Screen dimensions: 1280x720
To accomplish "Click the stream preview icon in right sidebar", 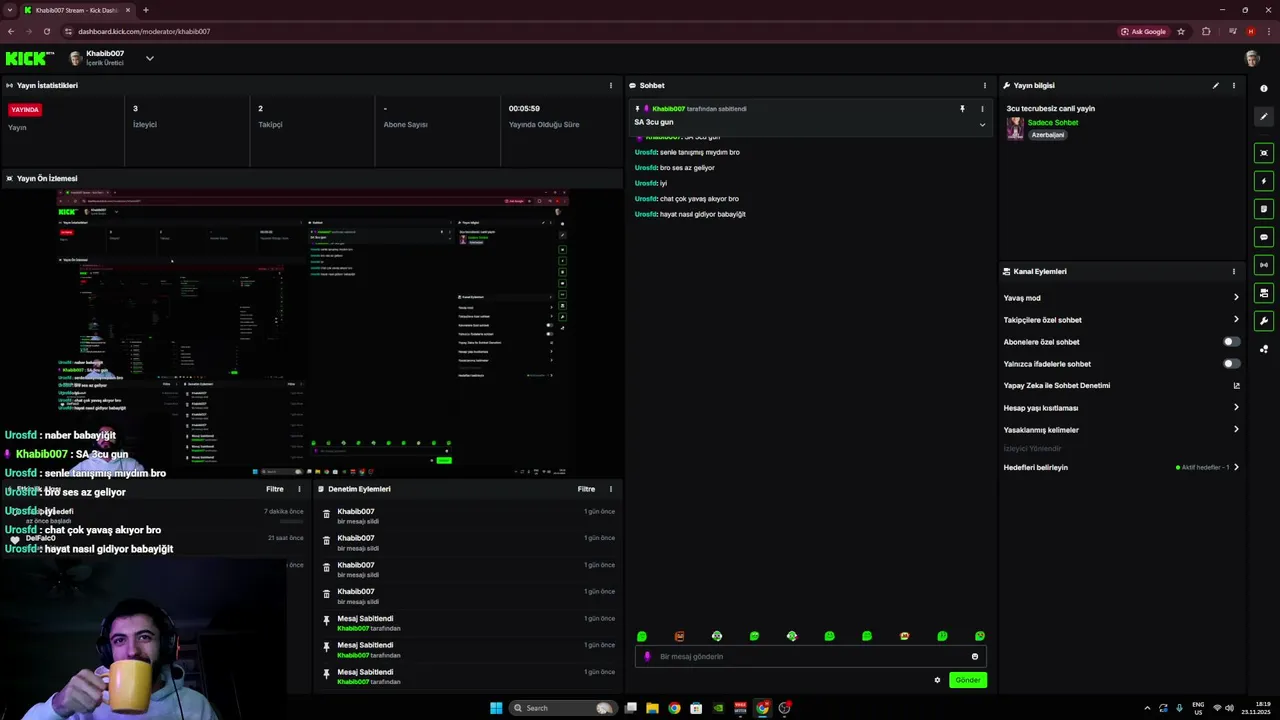I will point(1264,153).
